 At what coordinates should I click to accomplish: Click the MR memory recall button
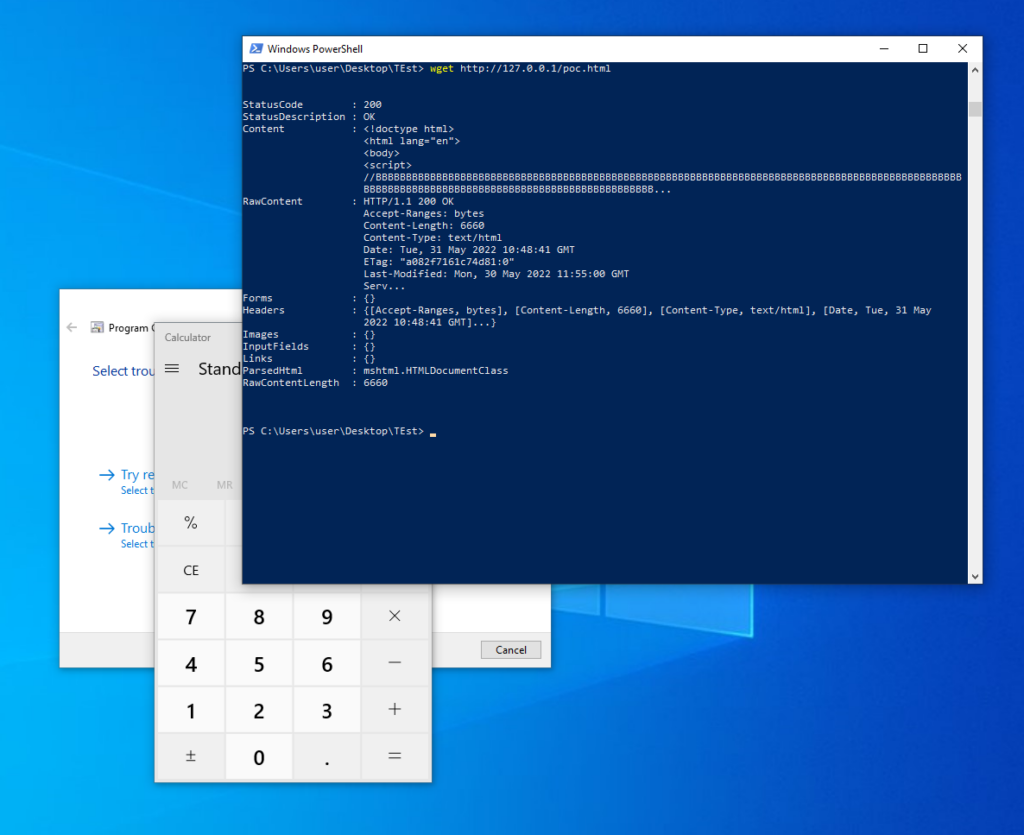coord(225,485)
